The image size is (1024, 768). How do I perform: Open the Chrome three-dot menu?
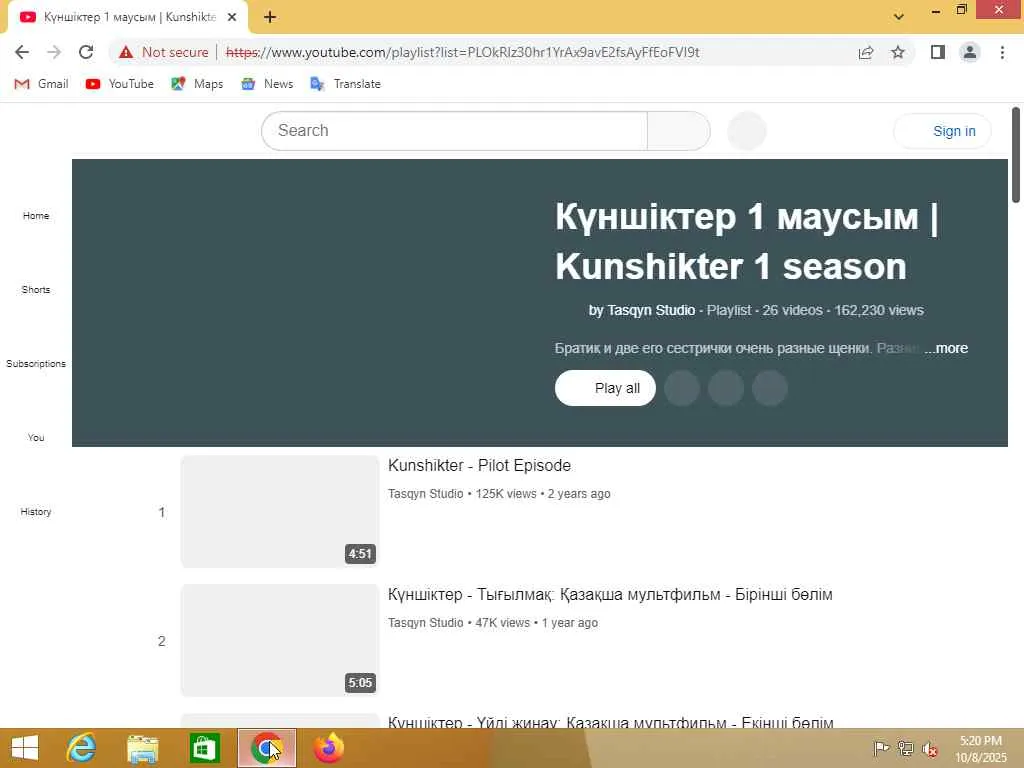[1002, 52]
